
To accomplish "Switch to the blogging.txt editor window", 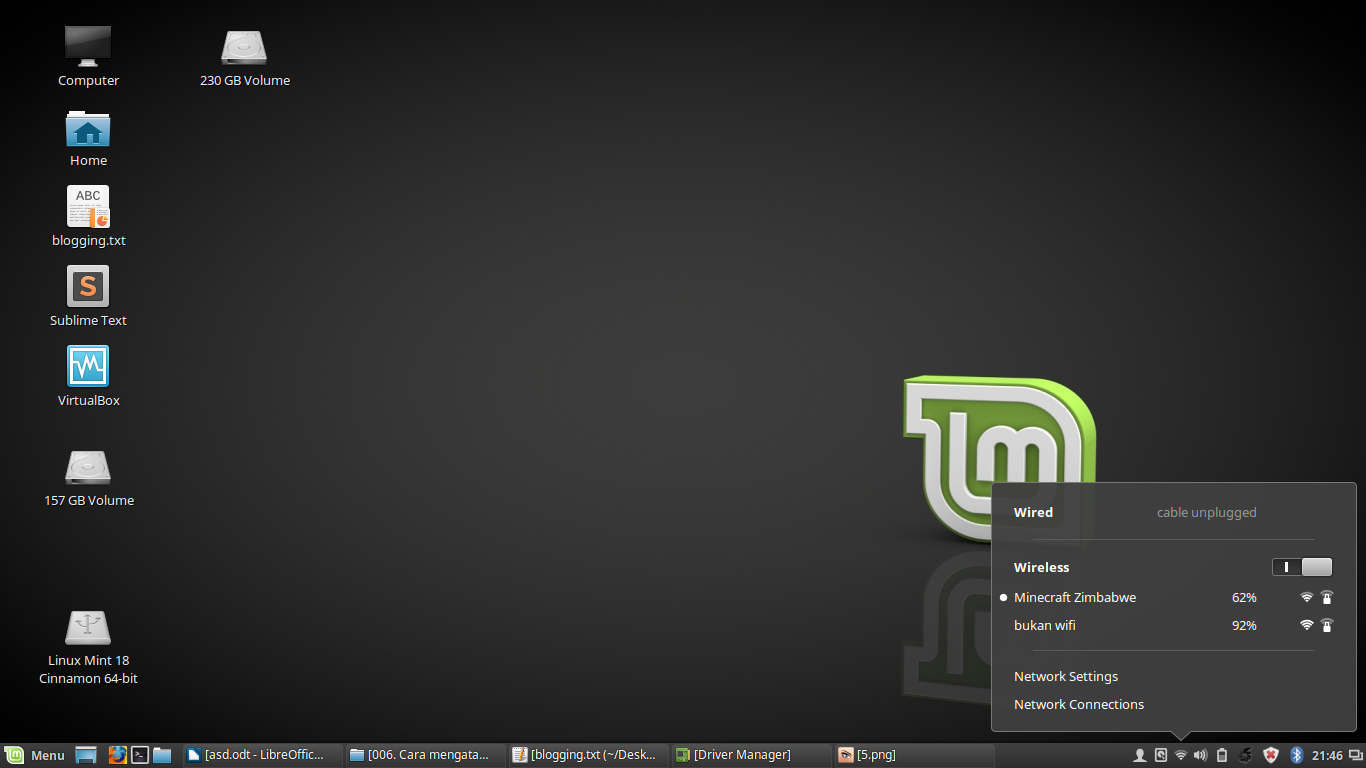I will pyautogui.click(x=589, y=755).
